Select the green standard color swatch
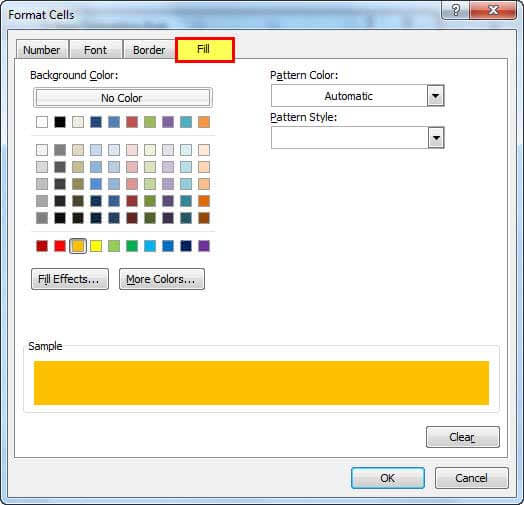The height and width of the screenshot is (505, 524). [132, 246]
